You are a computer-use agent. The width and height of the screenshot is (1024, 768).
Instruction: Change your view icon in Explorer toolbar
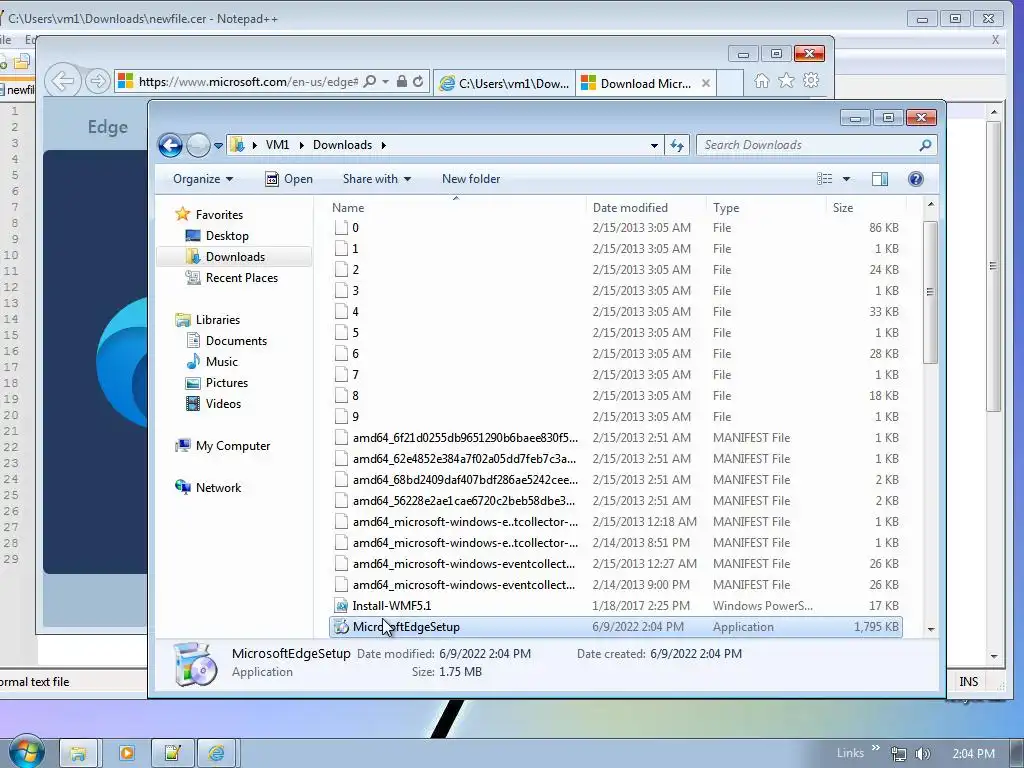(825, 179)
